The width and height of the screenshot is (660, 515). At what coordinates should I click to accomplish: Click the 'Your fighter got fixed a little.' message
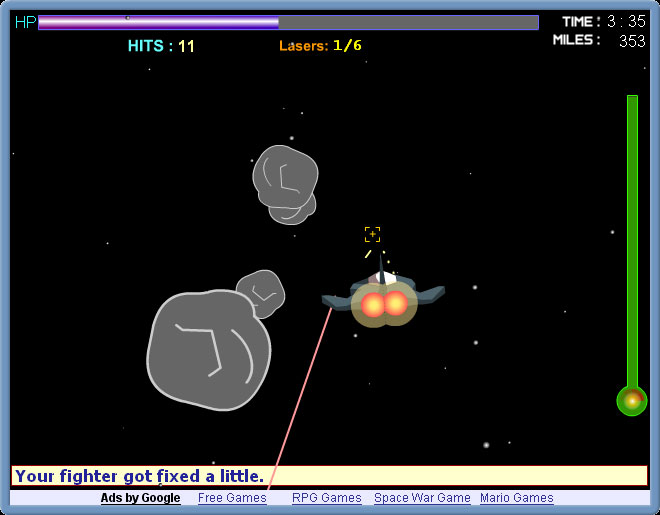click(x=140, y=476)
